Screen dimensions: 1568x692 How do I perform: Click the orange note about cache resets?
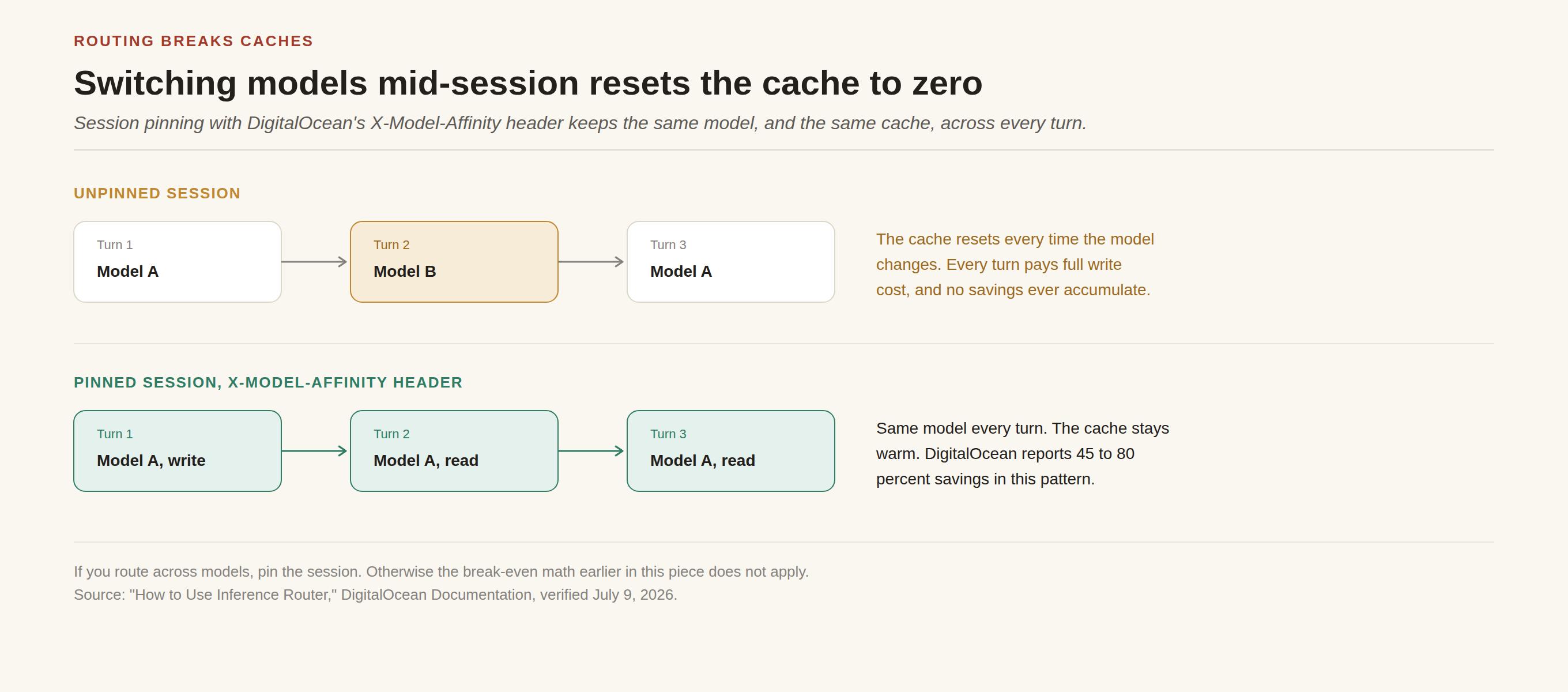[1015, 264]
